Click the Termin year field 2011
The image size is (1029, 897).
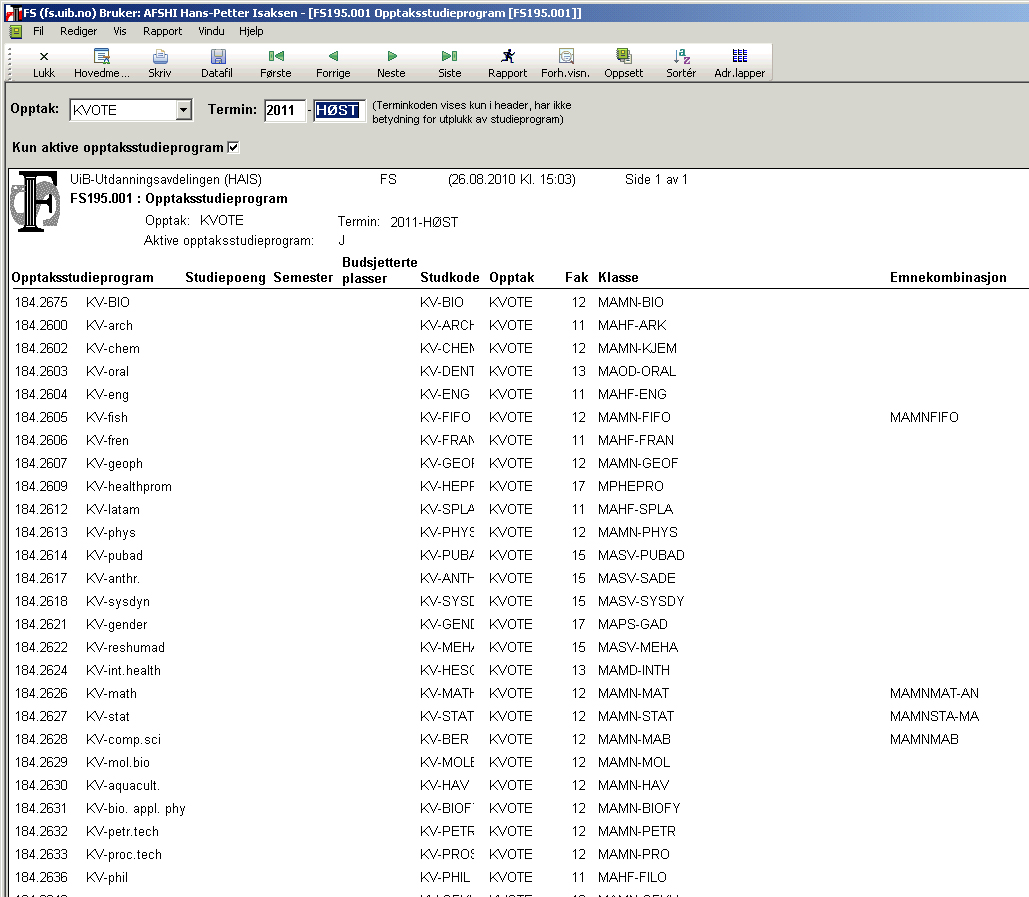pyautogui.click(x=285, y=110)
